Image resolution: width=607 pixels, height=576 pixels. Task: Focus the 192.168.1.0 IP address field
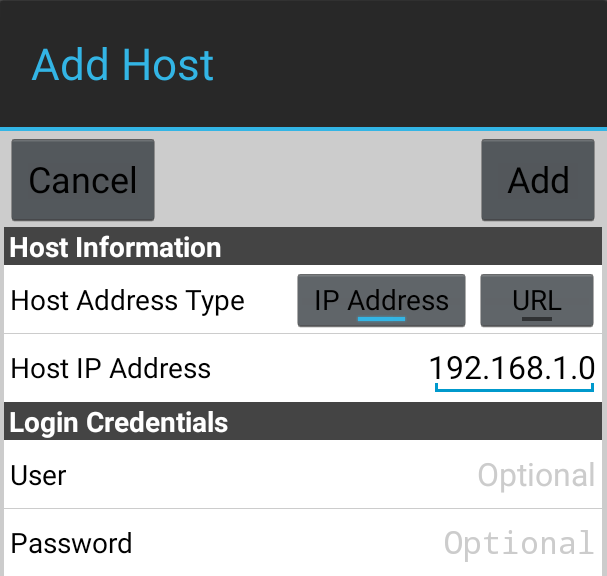click(512, 369)
